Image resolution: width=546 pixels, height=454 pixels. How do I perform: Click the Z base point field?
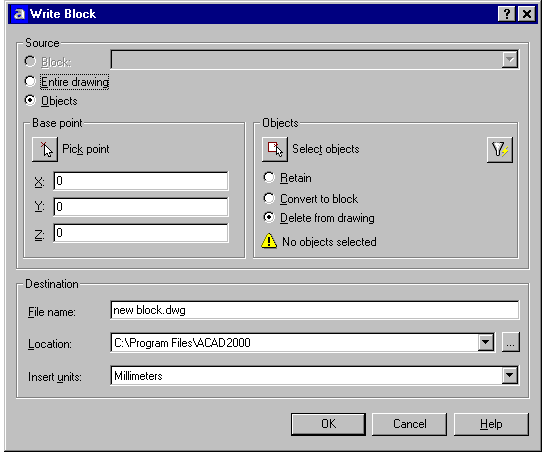click(x=141, y=233)
